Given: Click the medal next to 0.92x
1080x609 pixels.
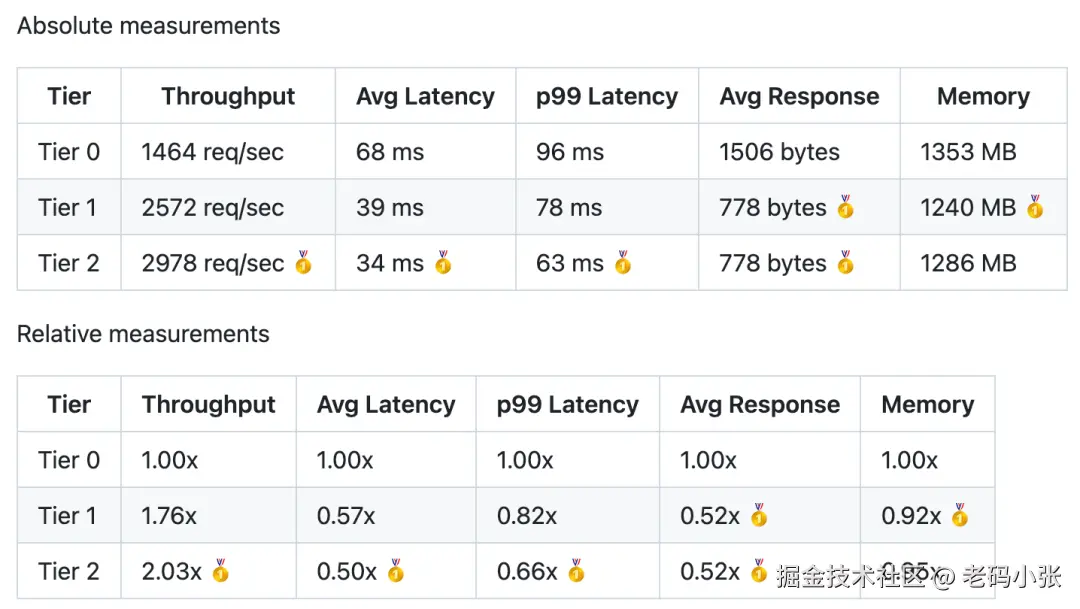Looking at the screenshot, I should pyautogui.click(x=960, y=515).
